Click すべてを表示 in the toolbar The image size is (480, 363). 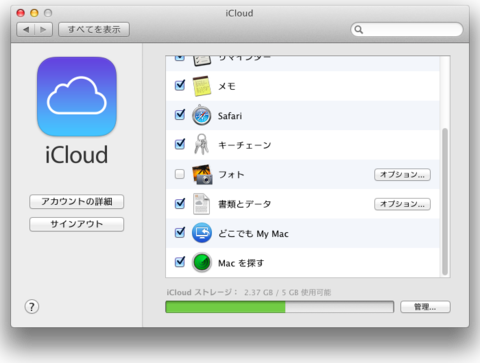pos(94,30)
